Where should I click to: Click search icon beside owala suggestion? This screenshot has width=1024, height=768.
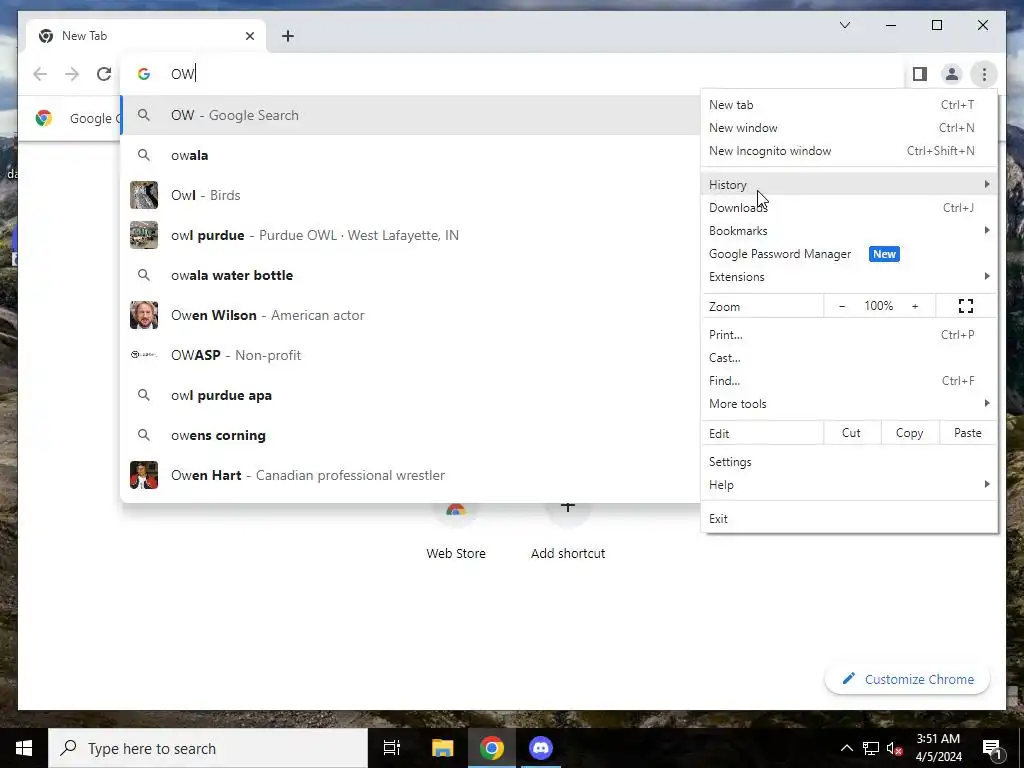coord(144,155)
